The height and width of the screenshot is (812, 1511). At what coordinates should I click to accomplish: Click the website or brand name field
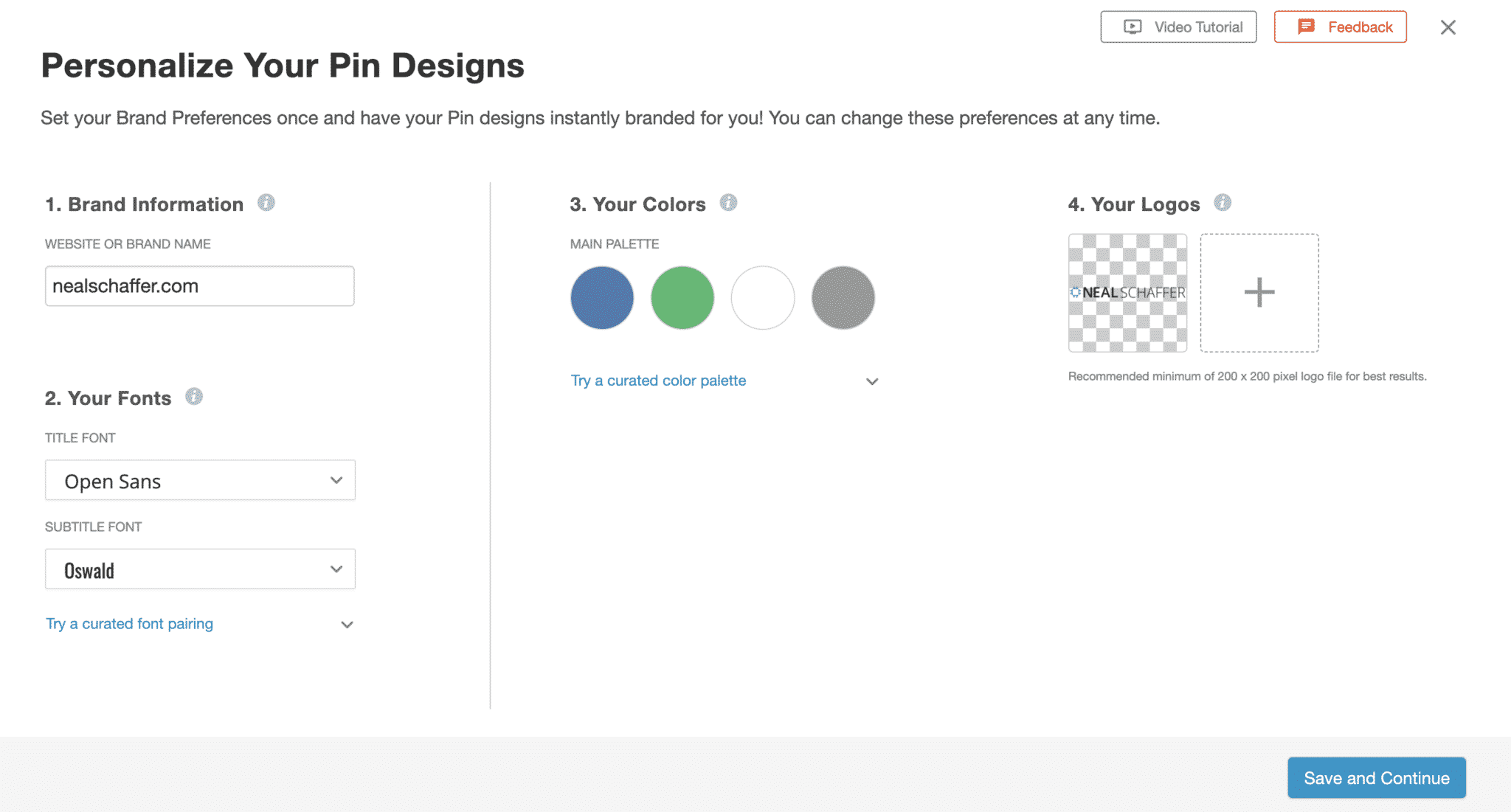199,286
